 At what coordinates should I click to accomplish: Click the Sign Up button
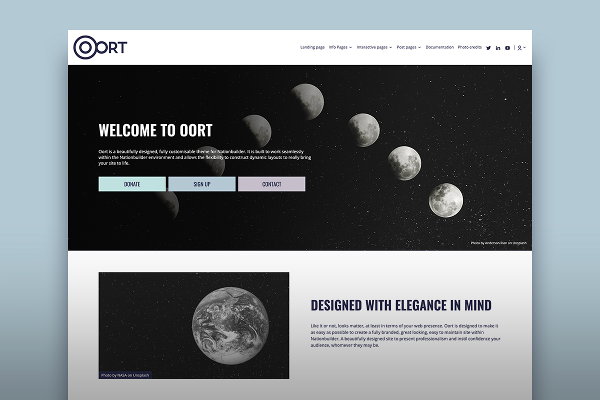202,184
